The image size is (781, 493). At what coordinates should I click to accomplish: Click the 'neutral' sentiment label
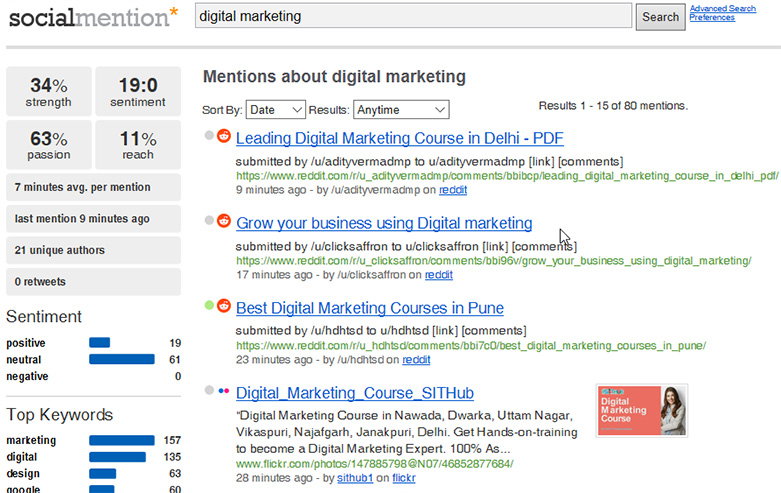[x=23, y=360]
